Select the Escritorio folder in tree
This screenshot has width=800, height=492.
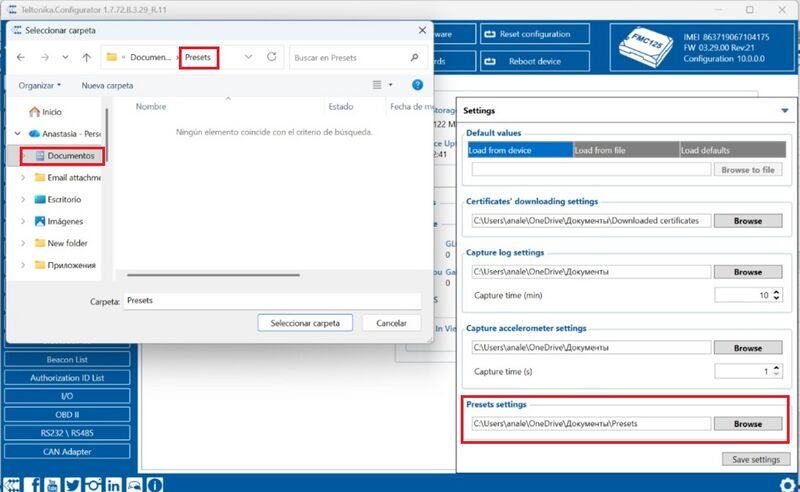point(58,200)
